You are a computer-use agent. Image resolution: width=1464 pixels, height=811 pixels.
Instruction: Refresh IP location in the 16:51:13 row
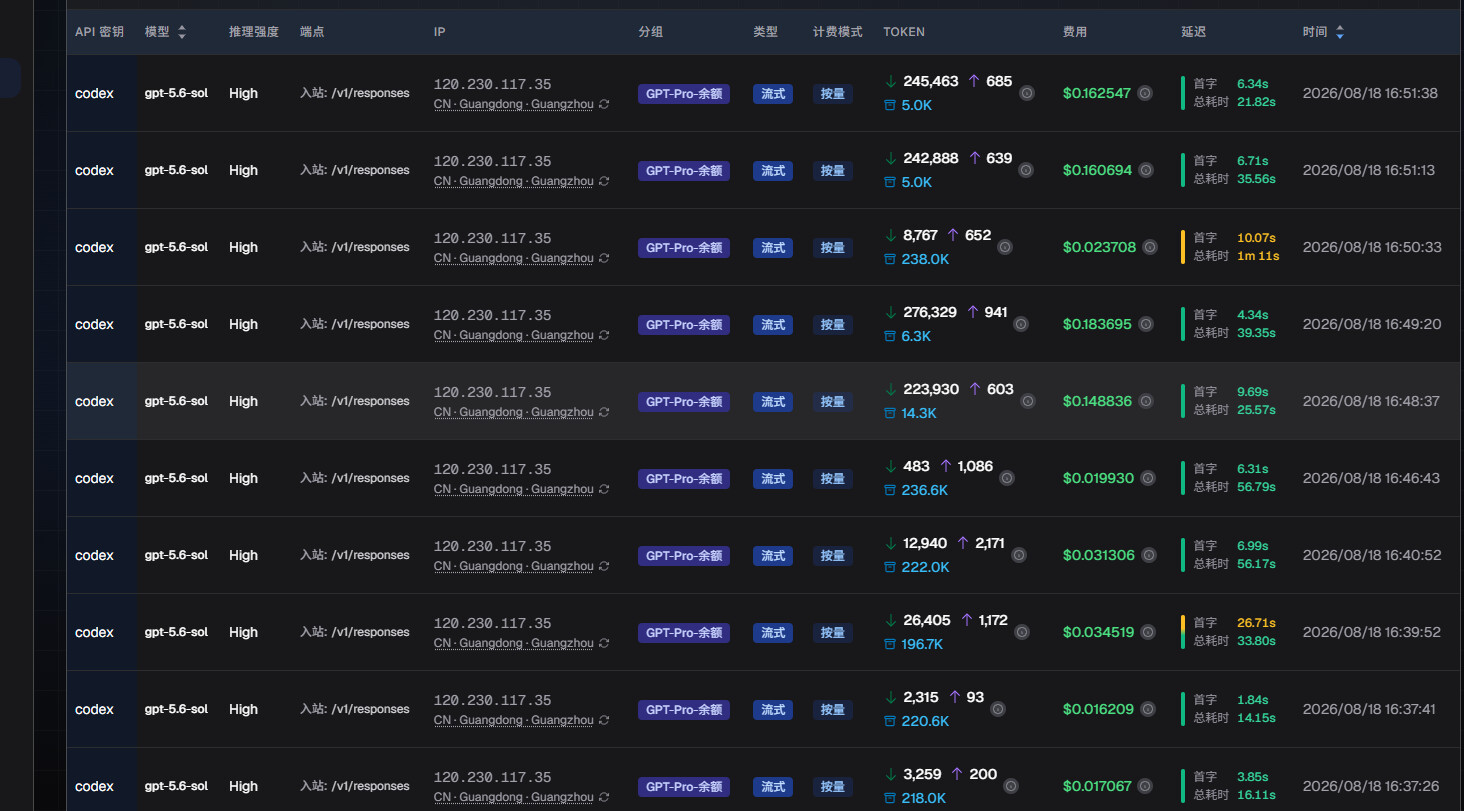(604, 181)
